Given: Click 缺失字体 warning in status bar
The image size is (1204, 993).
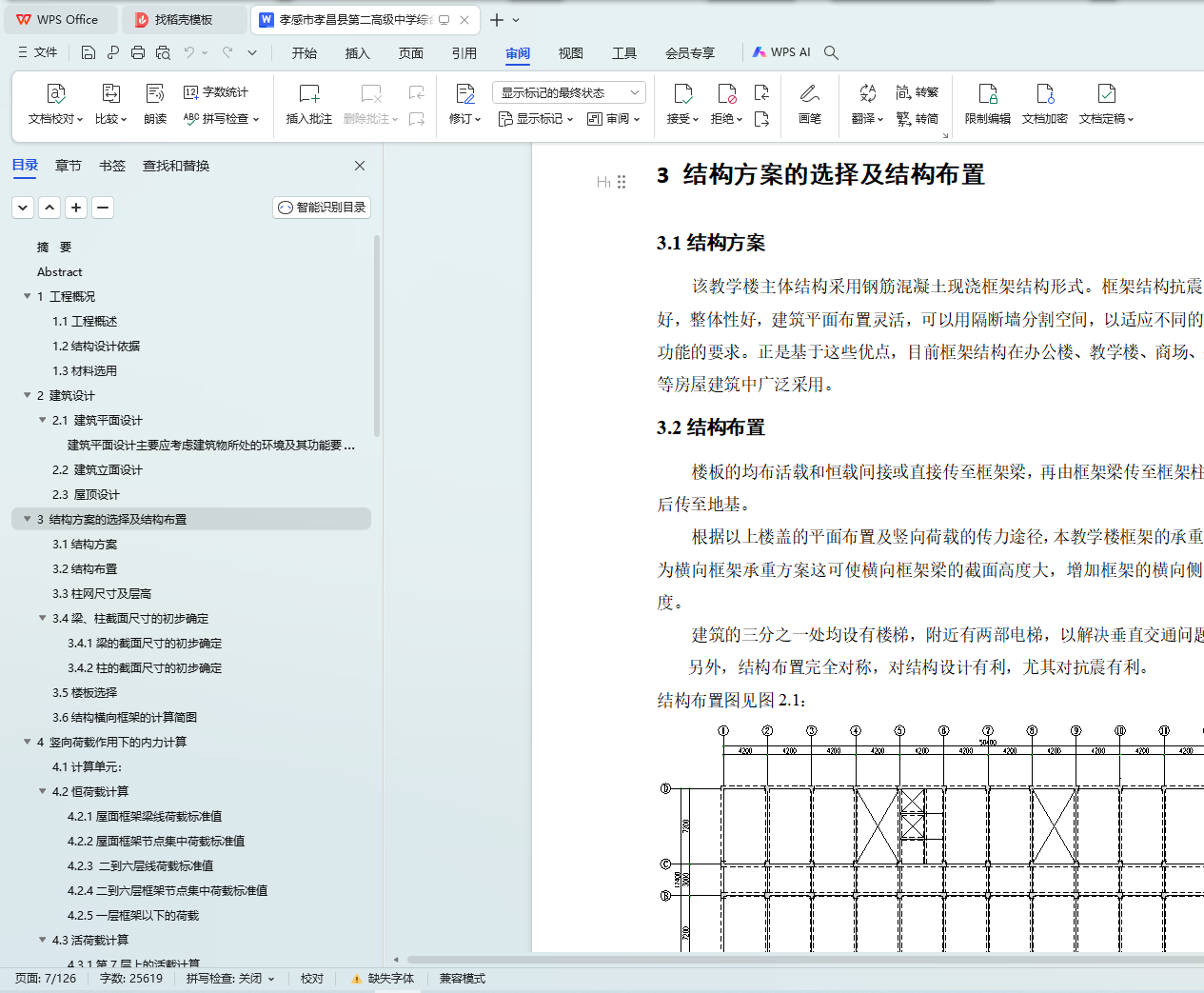Looking at the screenshot, I should pyautogui.click(x=383, y=979).
